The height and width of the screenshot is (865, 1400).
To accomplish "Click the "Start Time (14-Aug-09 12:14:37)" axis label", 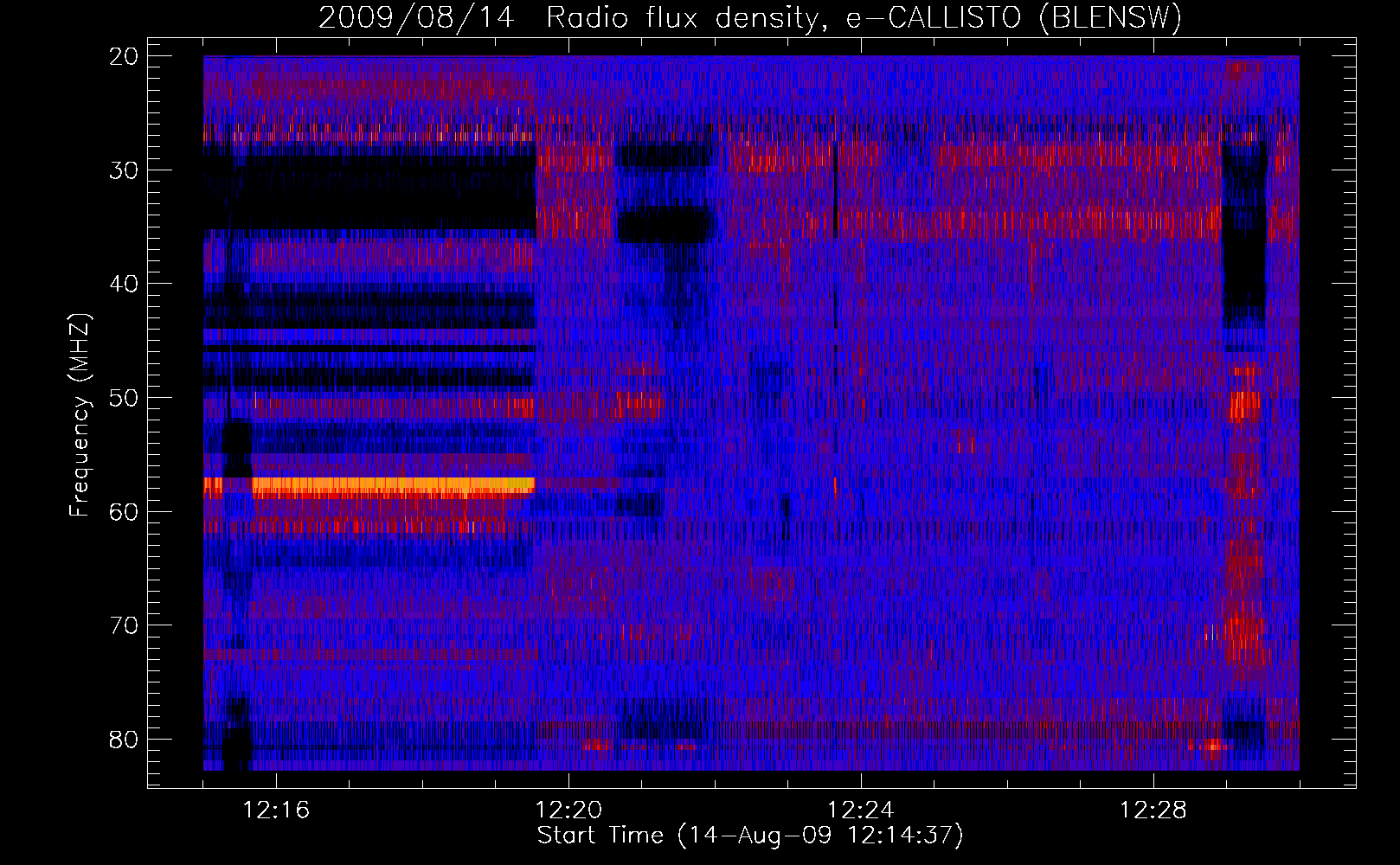I will pyautogui.click(x=750, y=836).
